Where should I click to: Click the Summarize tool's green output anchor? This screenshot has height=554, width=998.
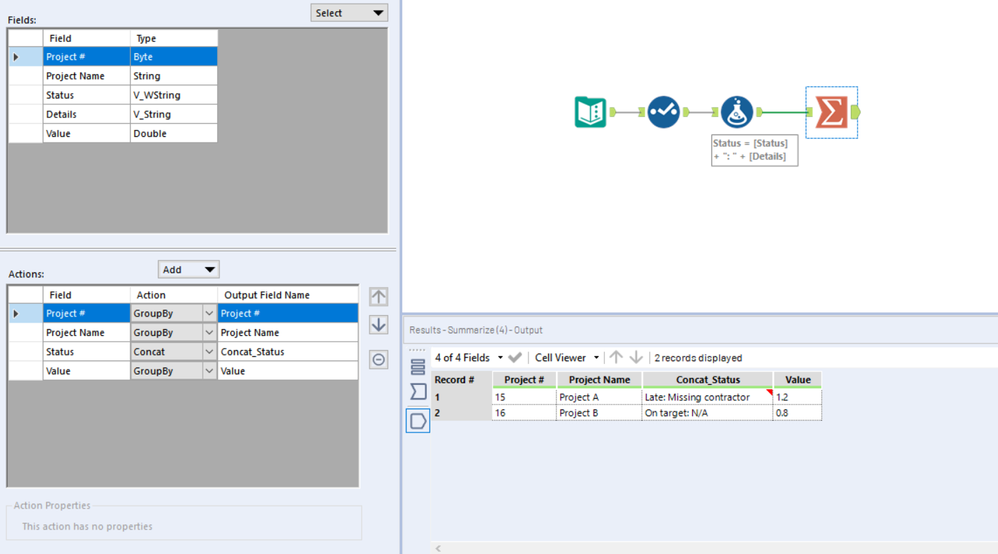(855, 112)
